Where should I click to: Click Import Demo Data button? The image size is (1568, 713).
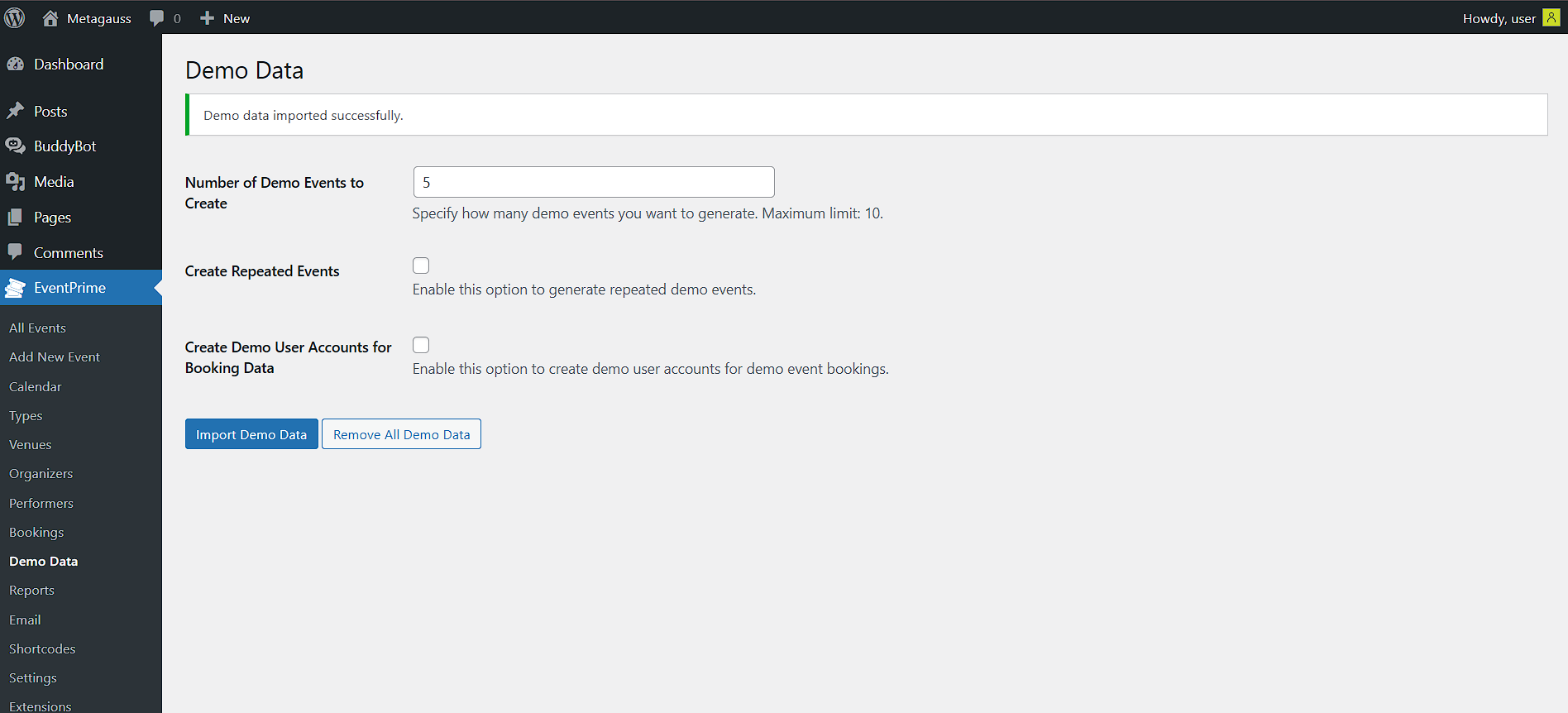tap(251, 434)
